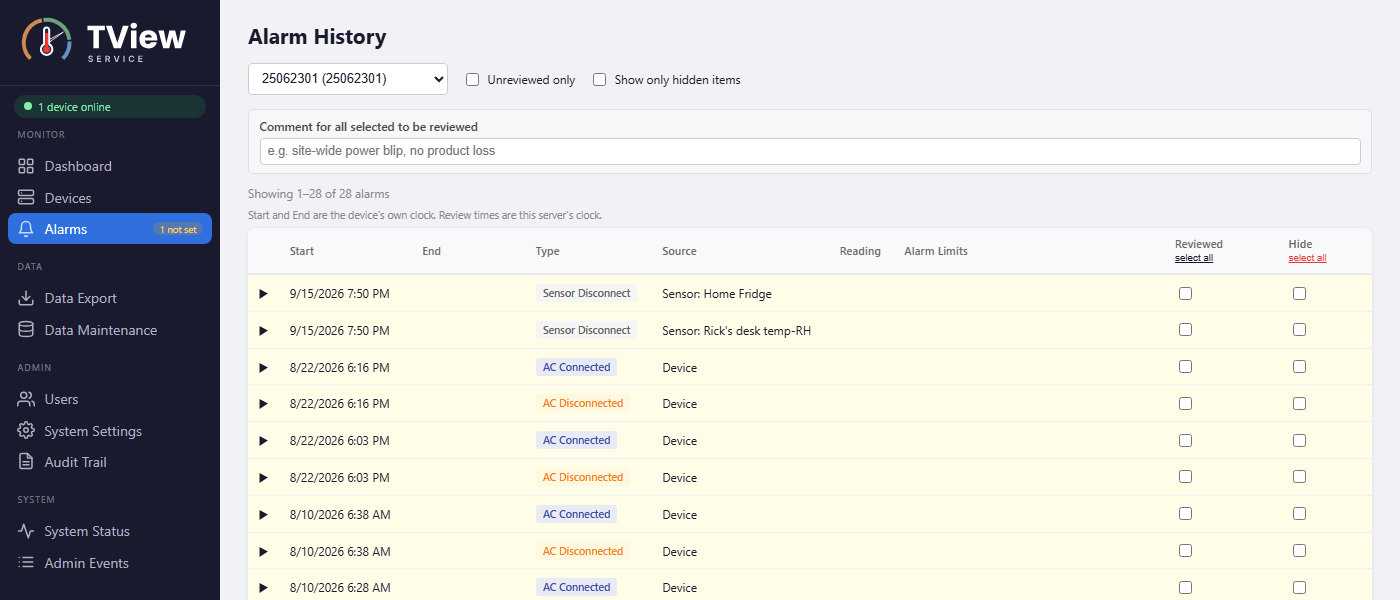This screenshot has width=1400, height=600.
Task: Click the Type column header
Action: (x=547, y=251)
